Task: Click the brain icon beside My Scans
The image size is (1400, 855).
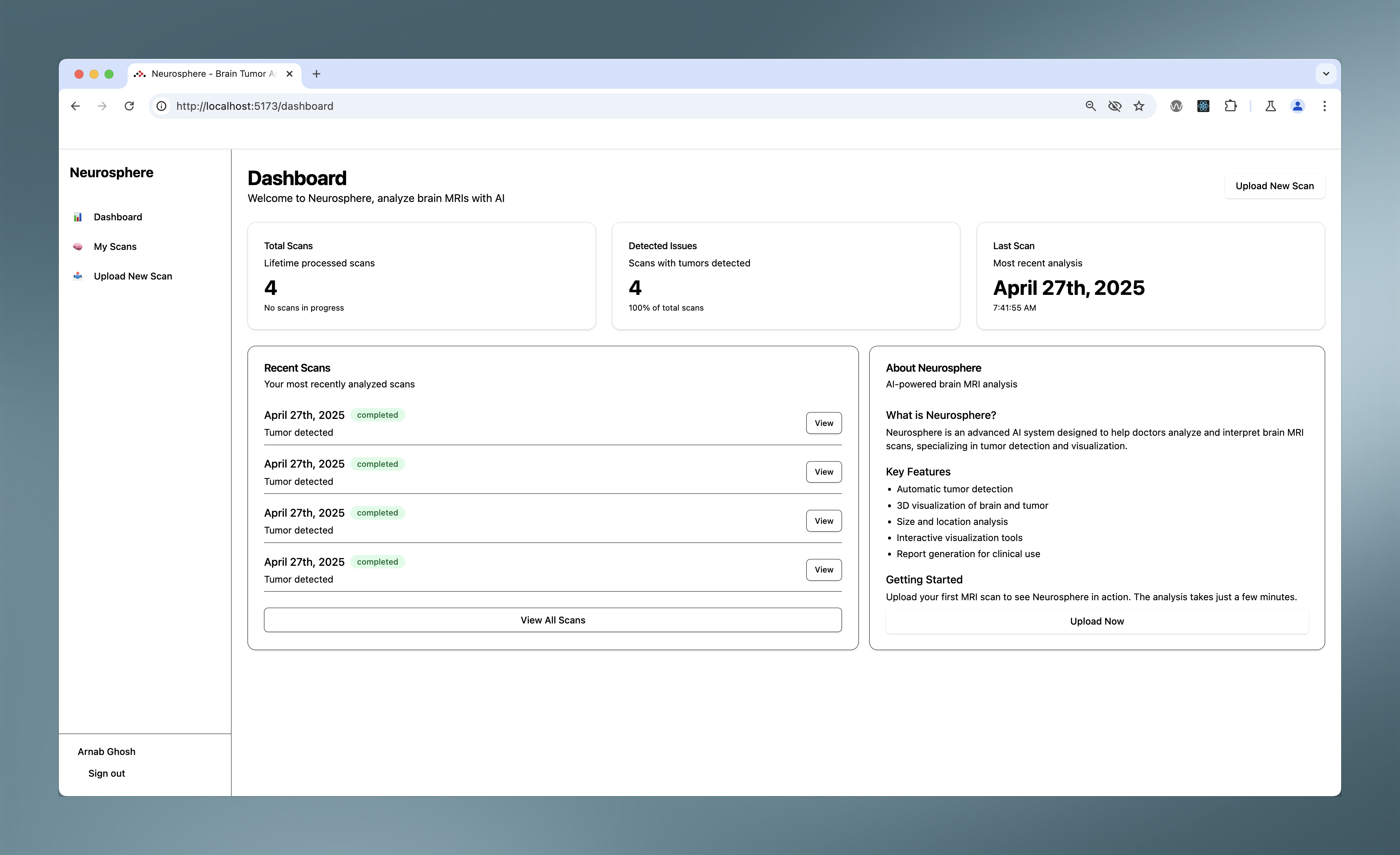Action: click(78, 247)
